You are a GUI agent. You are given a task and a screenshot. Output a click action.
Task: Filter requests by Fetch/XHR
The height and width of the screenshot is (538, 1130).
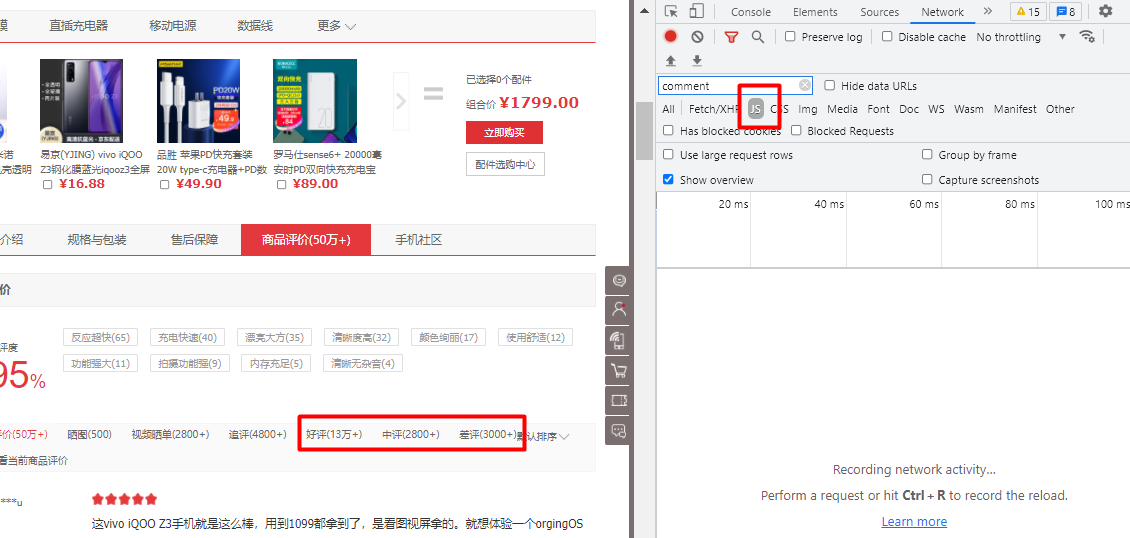pos(713,109)
